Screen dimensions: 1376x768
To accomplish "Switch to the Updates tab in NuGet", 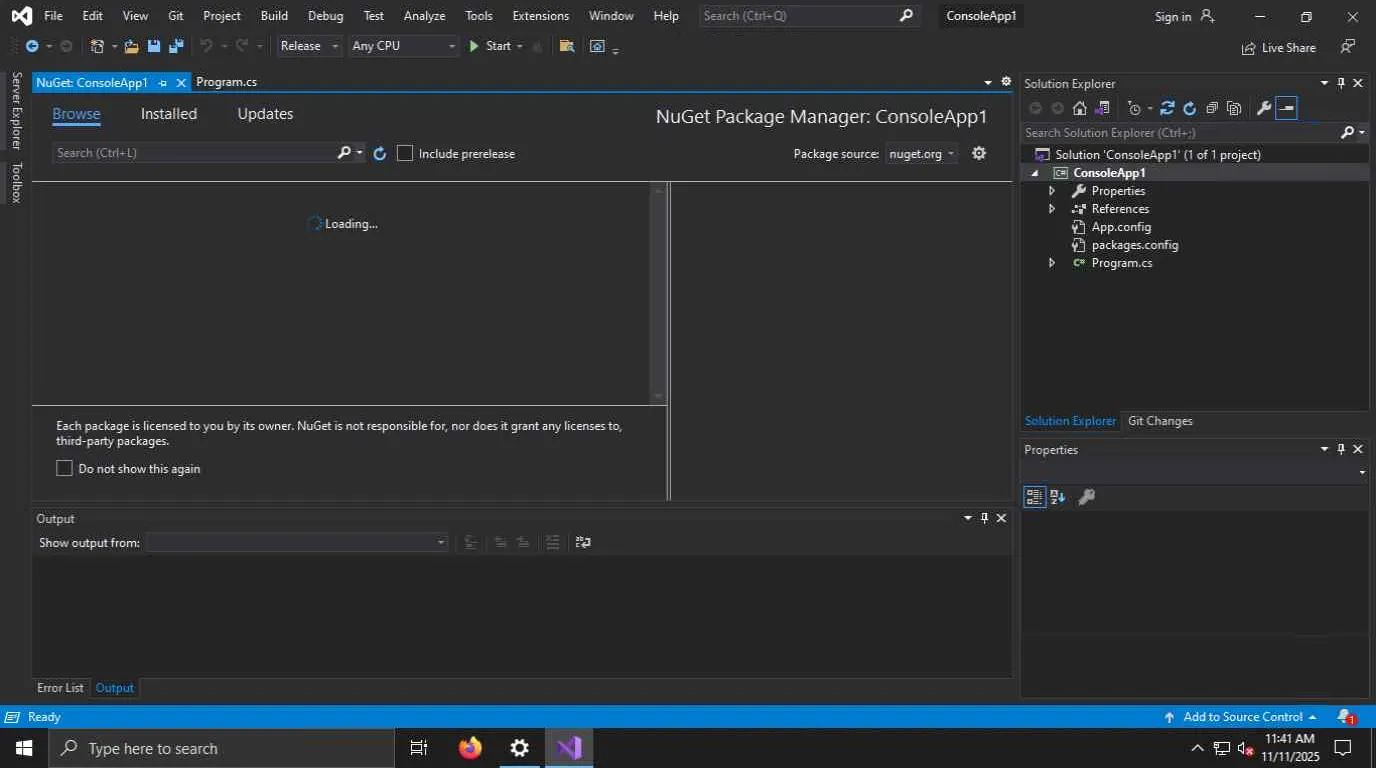I will point(265,114).
